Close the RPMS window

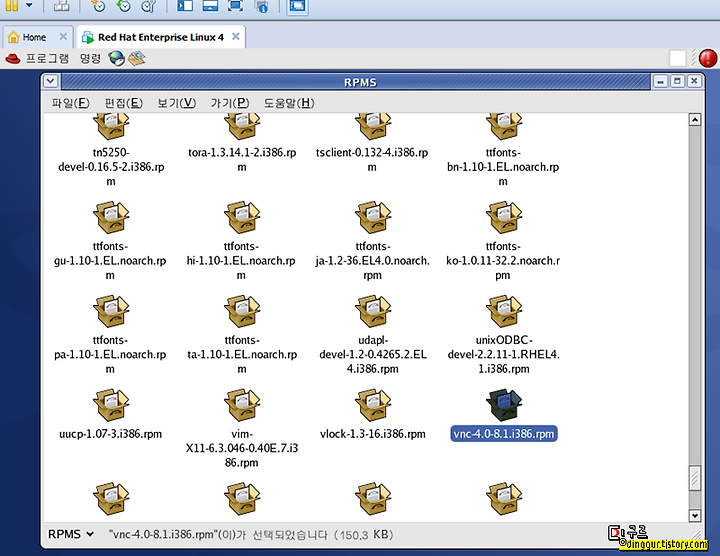pos(694,82)
